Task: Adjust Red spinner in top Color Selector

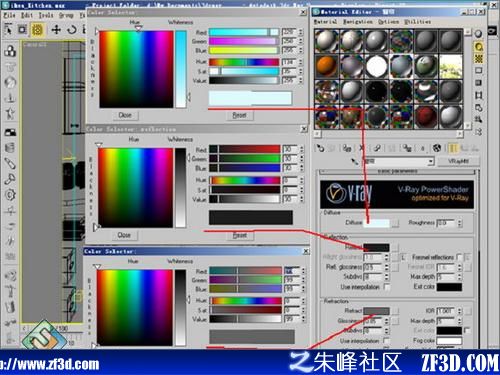Action: [x=301, y=32]
